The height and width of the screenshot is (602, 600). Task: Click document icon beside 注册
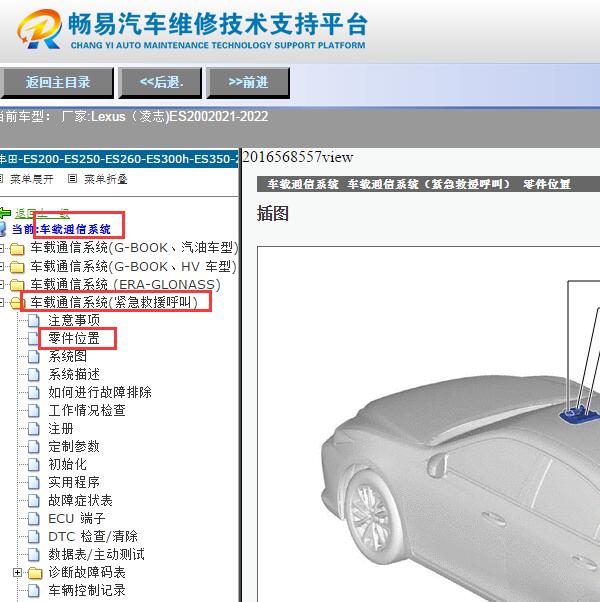pyautogui.click(x=34, y=429)
